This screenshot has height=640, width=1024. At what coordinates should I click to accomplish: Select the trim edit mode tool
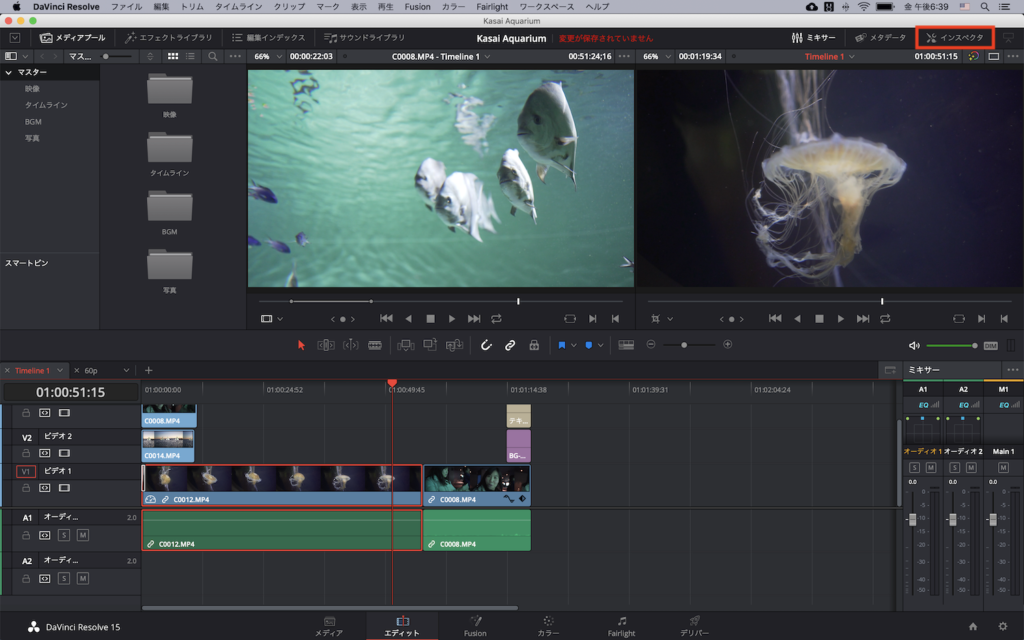pyautogui.click(x=325, y=344)
